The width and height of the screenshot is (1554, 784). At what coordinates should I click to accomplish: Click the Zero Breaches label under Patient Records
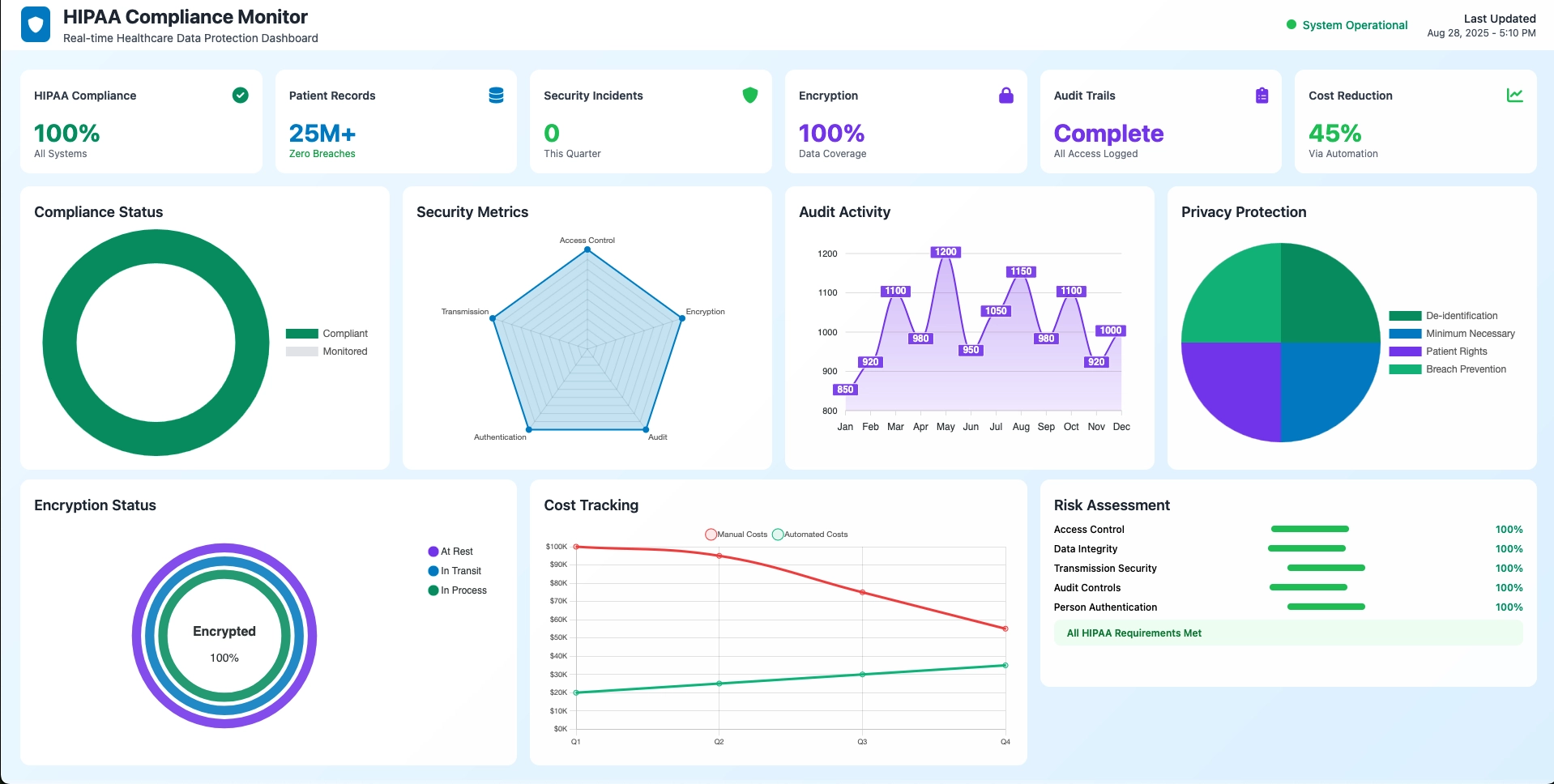point(322,153)
